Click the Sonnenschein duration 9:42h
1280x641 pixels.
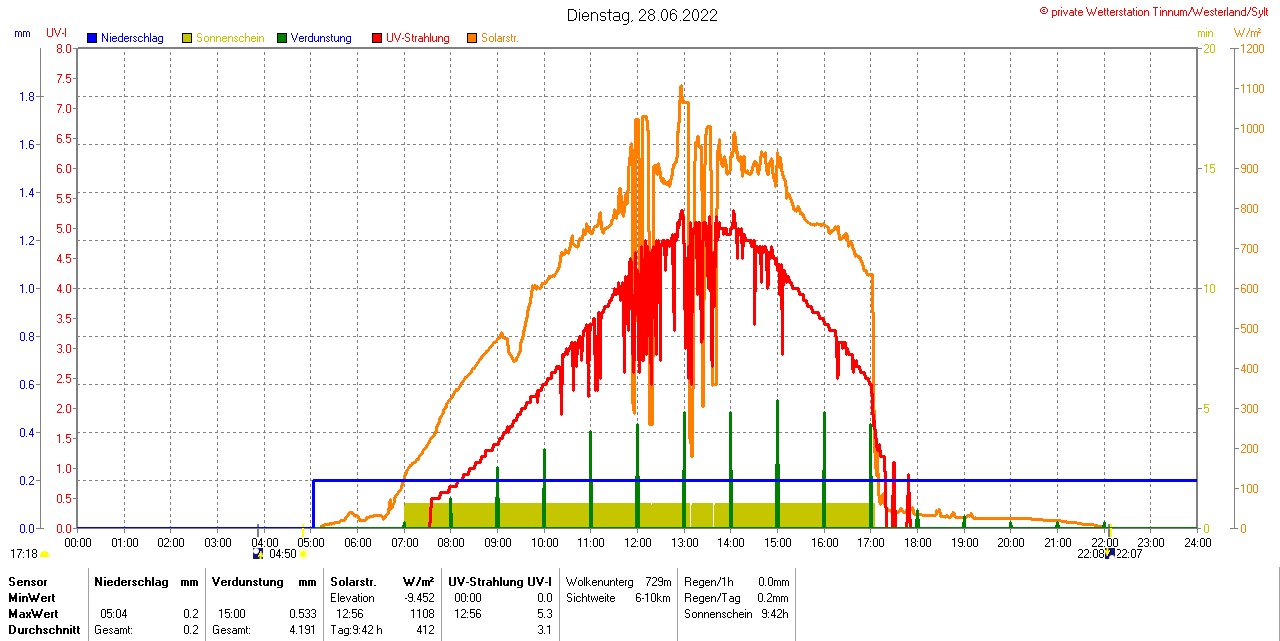click(776, 613)
